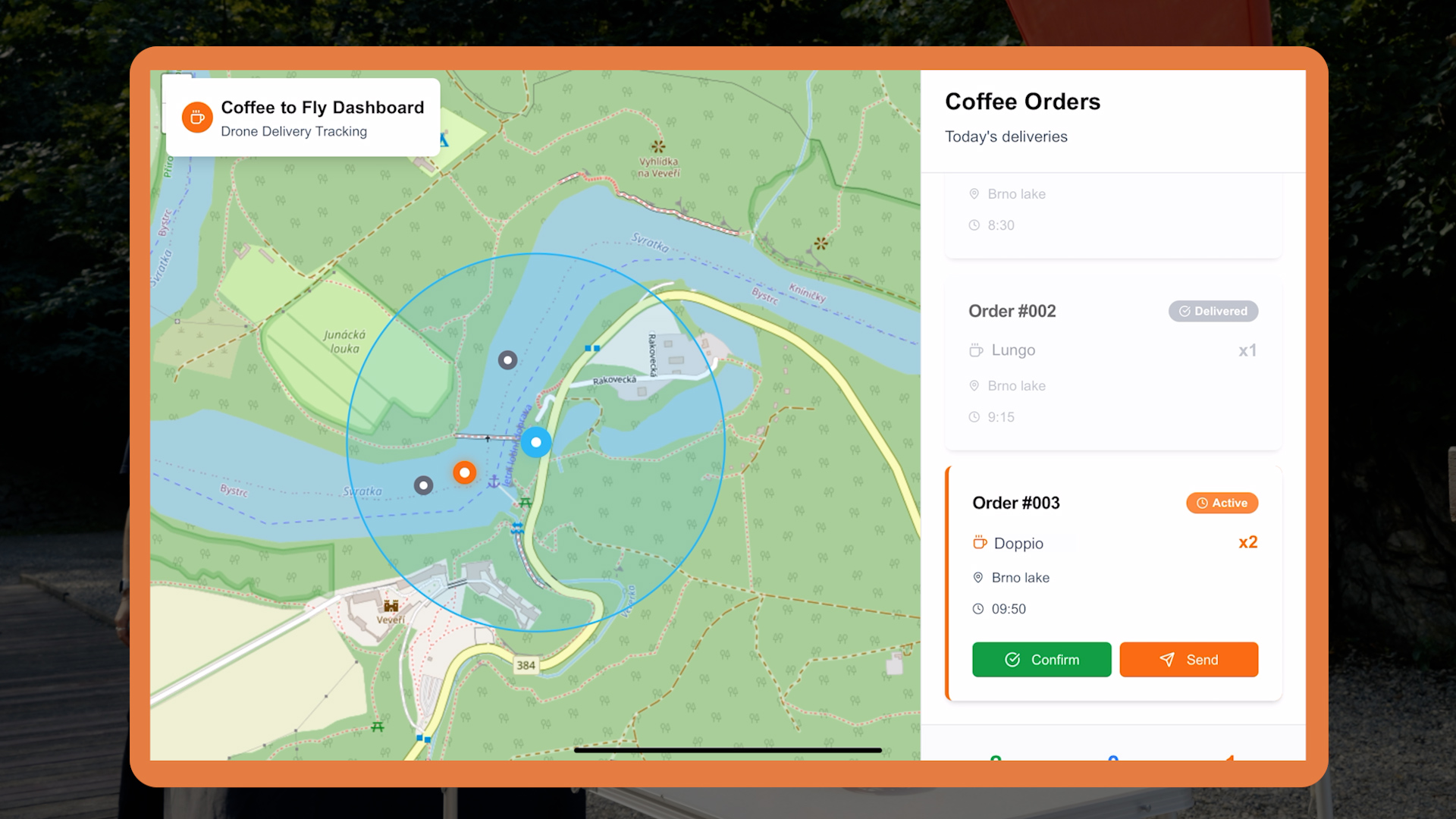Click the Send button for Order #003
The image size is (1456, 819).
click(1188, 660)
